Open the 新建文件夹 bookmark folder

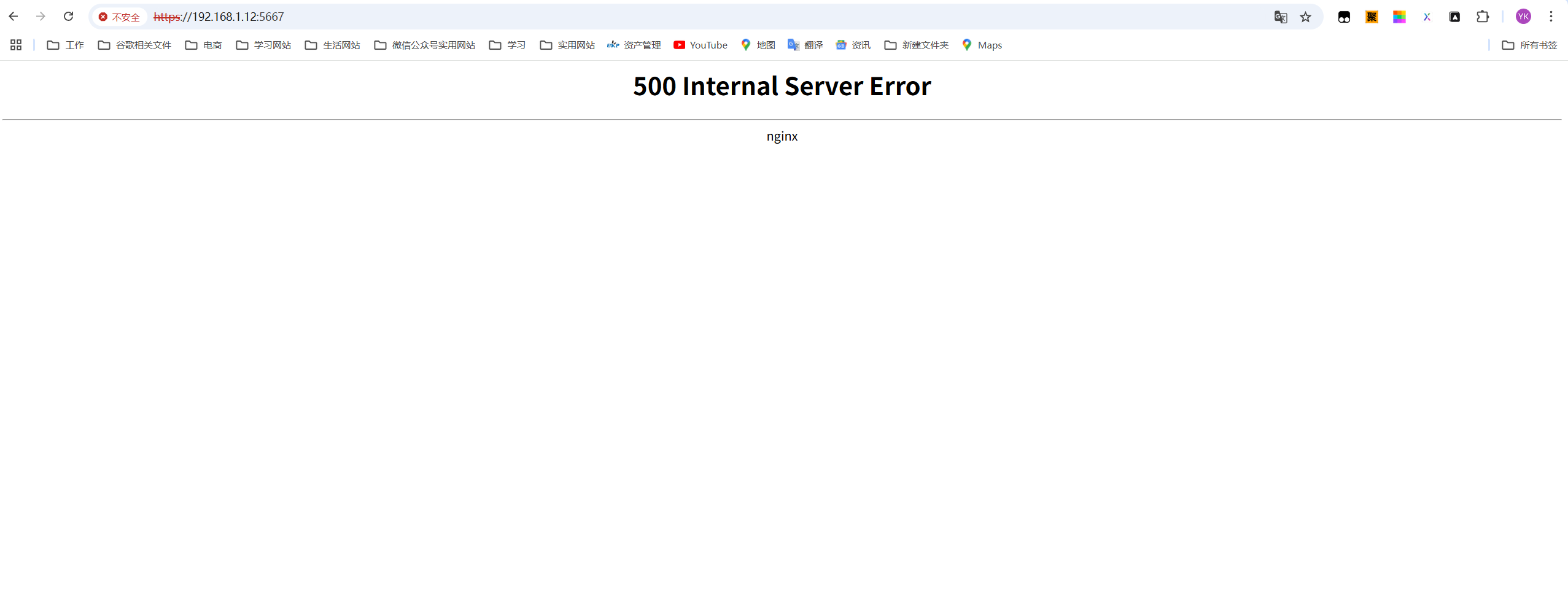click(x=916, y=45)
